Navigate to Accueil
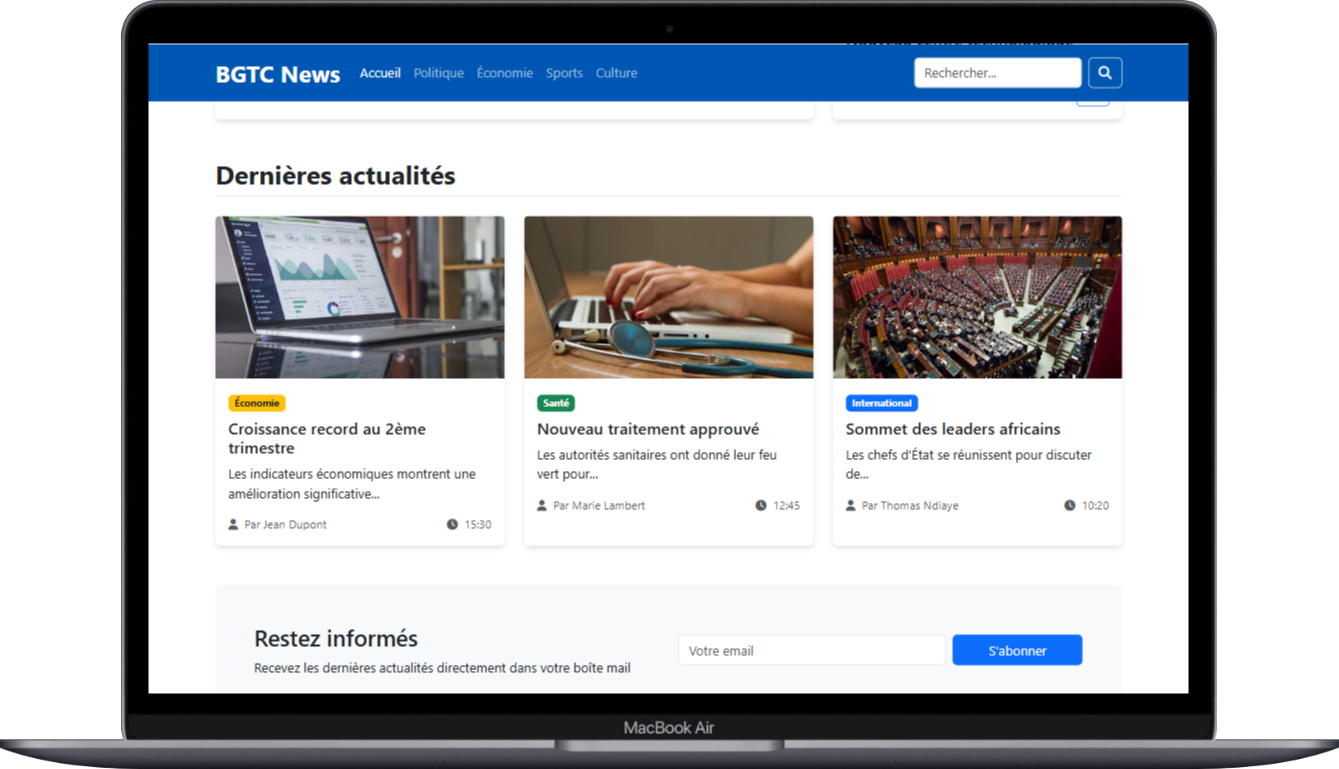The height and width of the screenshot is (769, 1339). click(x=380, y=73)
